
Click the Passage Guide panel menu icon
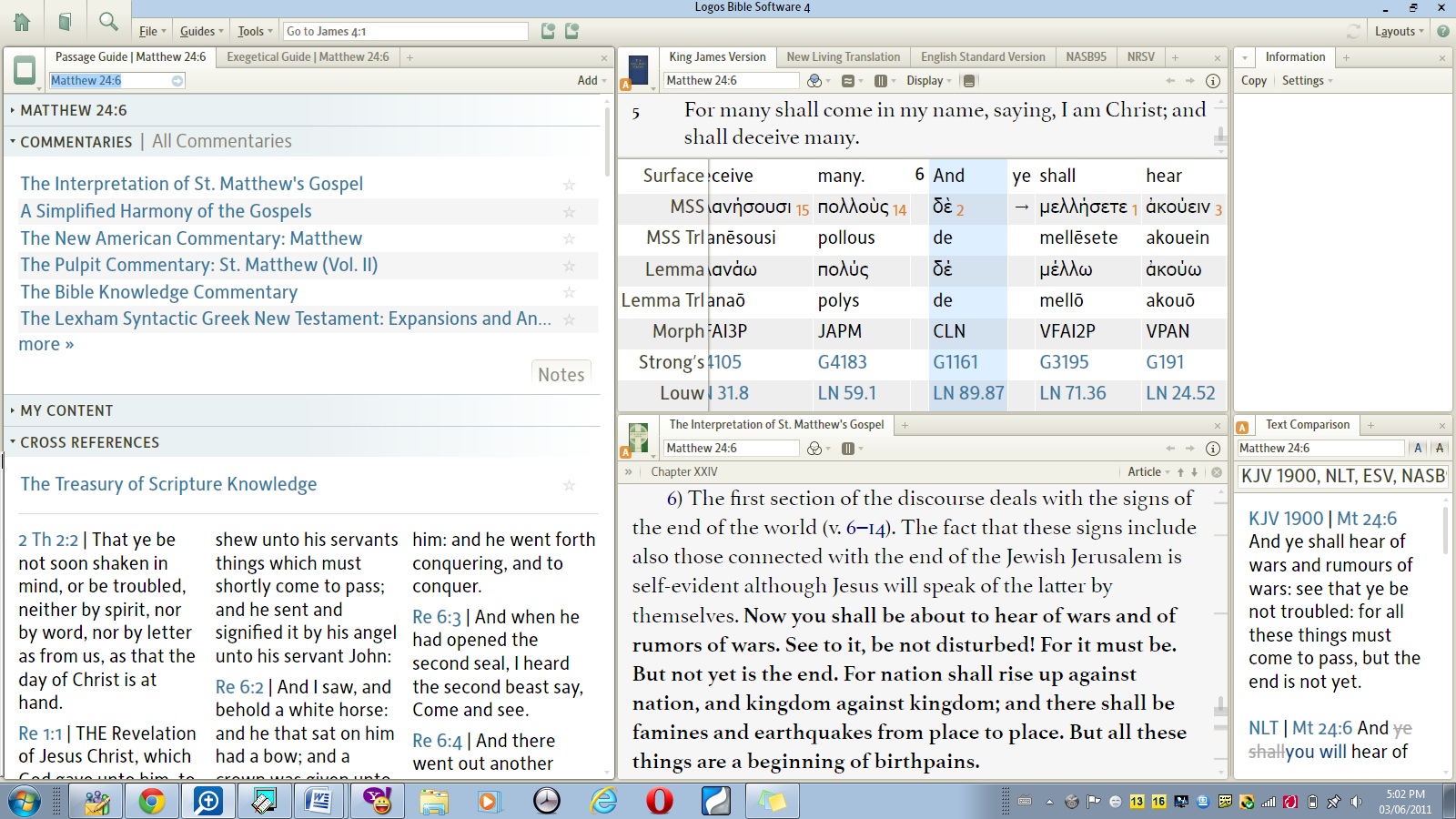click(25, 69)
